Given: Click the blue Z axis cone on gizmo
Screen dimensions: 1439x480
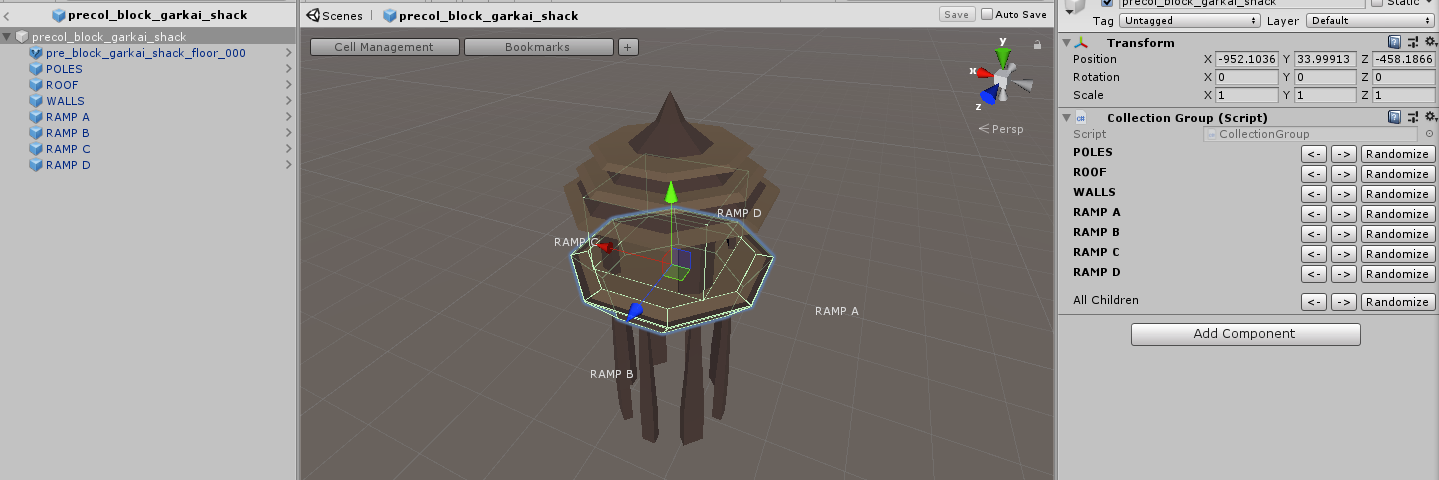Looking at the screenshot, I should [989, 94].
